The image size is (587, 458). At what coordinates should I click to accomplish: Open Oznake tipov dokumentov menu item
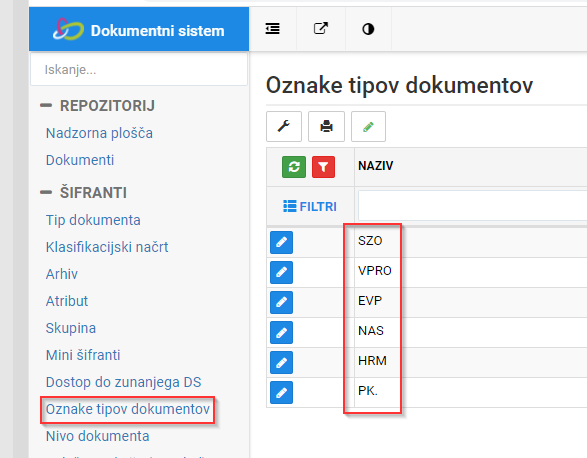click(128, 409)
